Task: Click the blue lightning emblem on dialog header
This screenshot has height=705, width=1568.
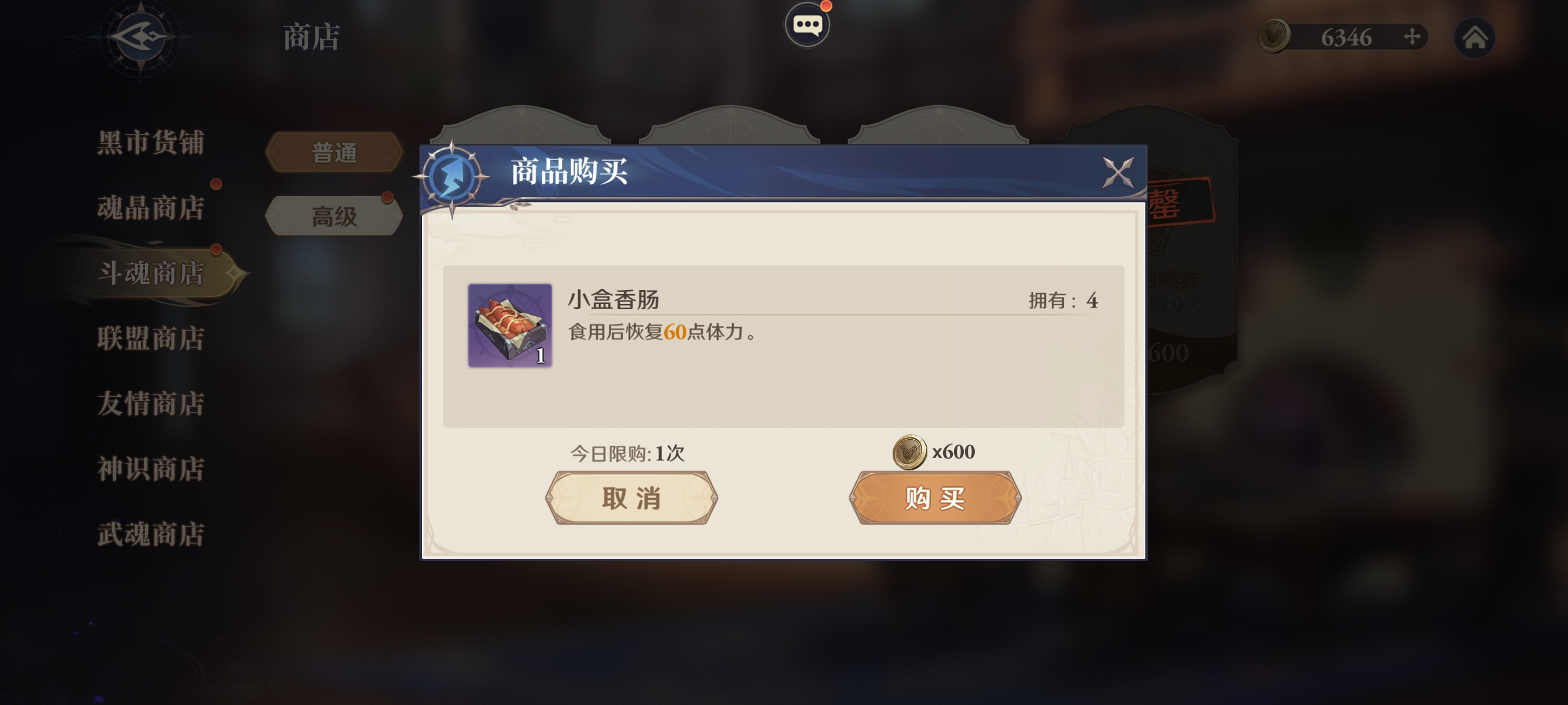Action: 452,176
